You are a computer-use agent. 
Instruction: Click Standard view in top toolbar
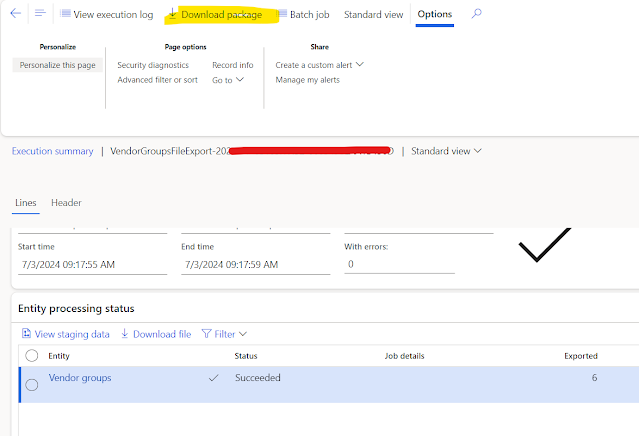pyautogui.click(x=373, y=15)
